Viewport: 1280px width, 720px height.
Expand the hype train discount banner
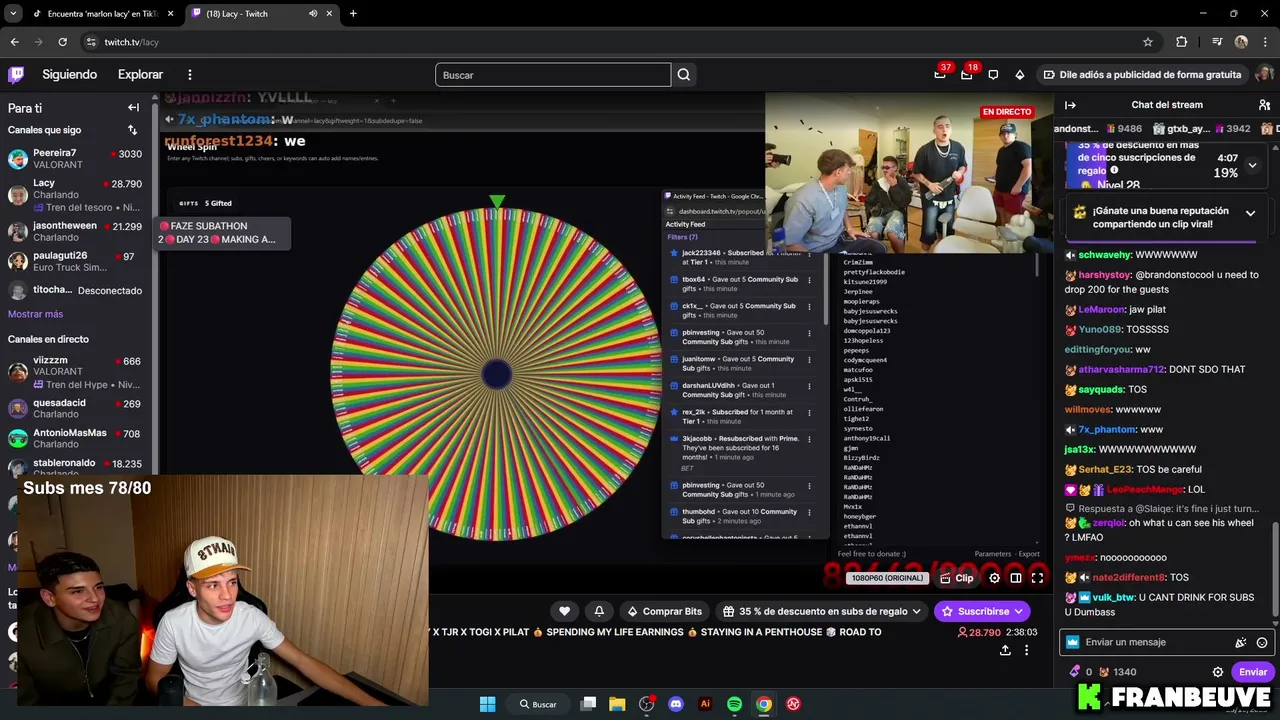1251,165
